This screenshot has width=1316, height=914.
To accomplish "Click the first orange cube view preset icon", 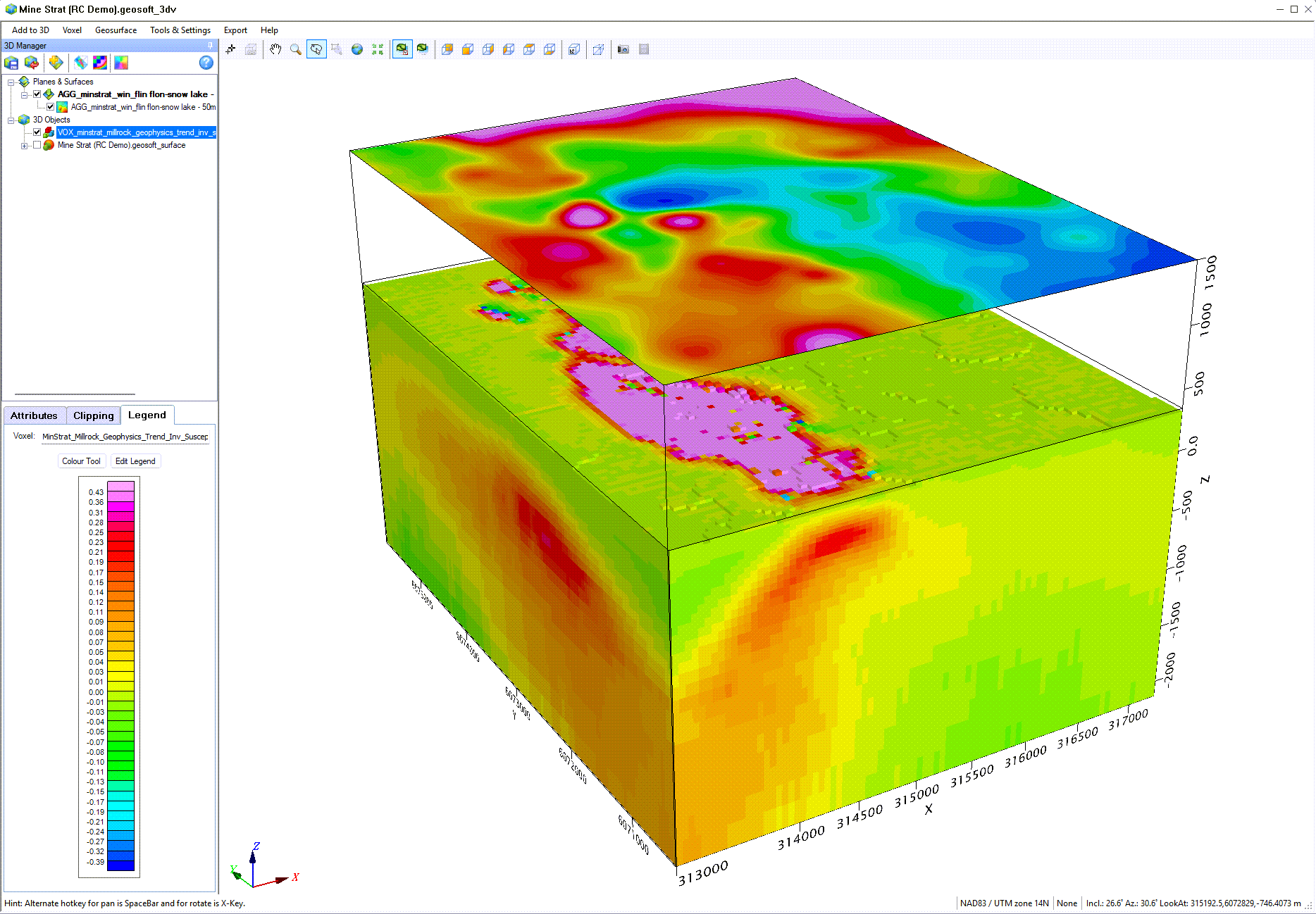I will (x=447, y=49).
